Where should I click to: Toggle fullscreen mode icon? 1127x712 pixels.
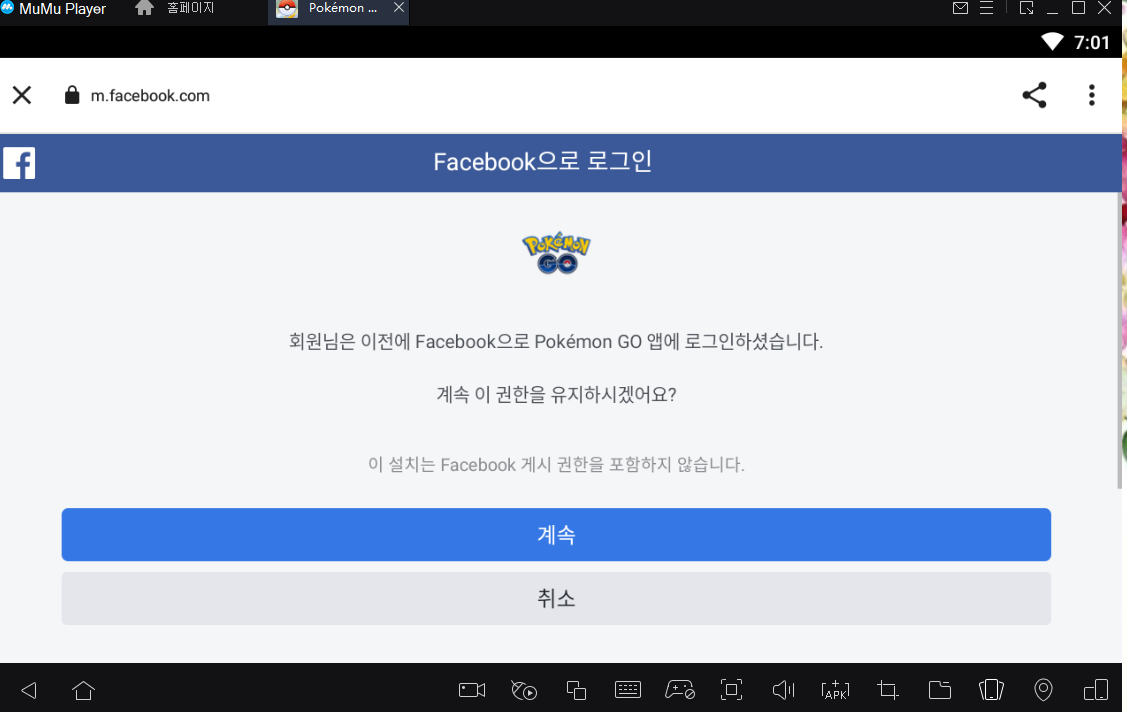(x=732, y=690)
